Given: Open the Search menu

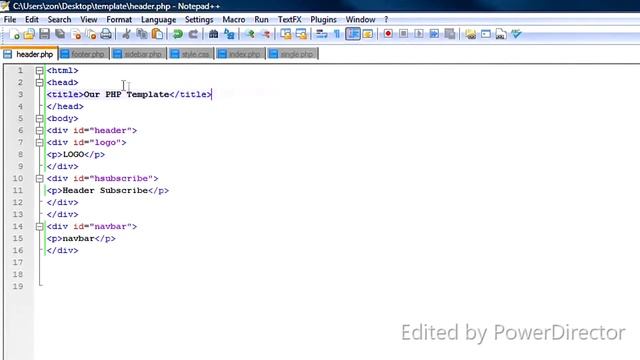Looking at the screenshot, I should 59,20.
